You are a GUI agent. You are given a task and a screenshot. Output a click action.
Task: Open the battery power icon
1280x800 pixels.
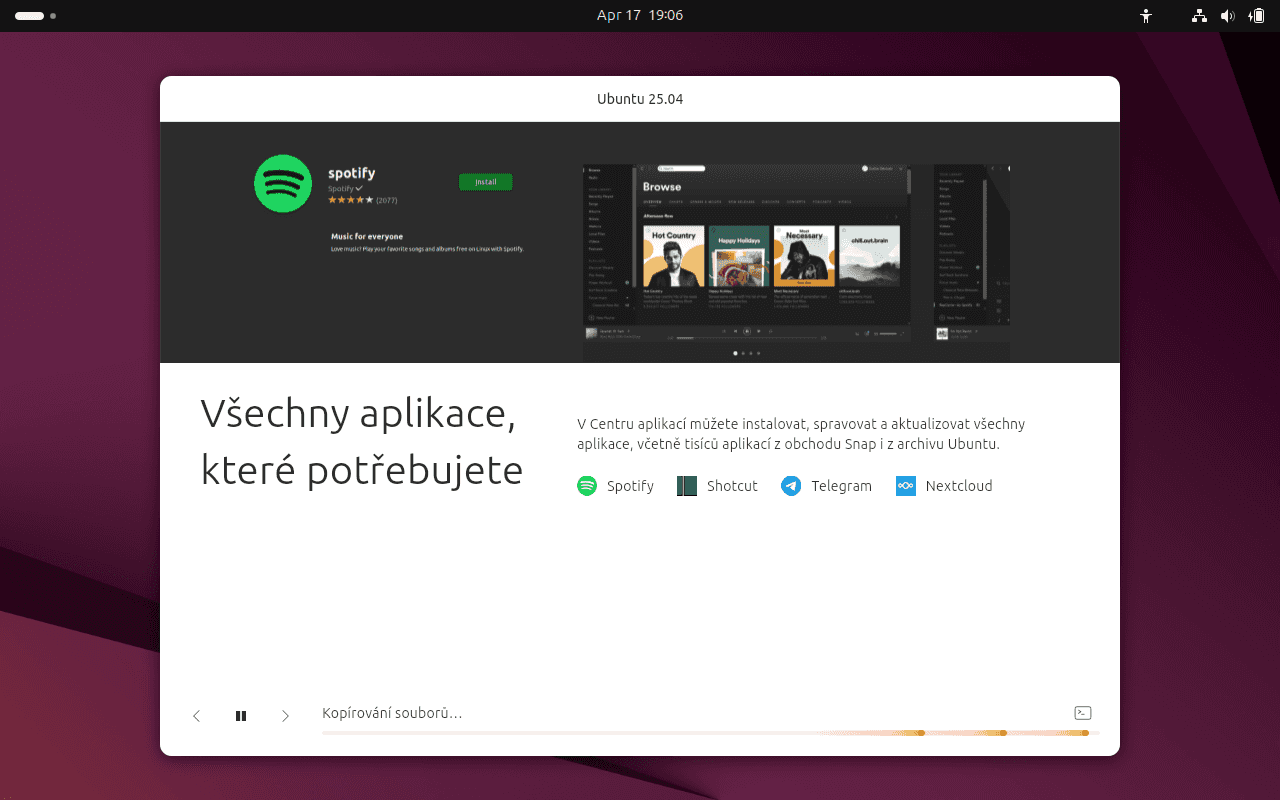(1257, 16)
